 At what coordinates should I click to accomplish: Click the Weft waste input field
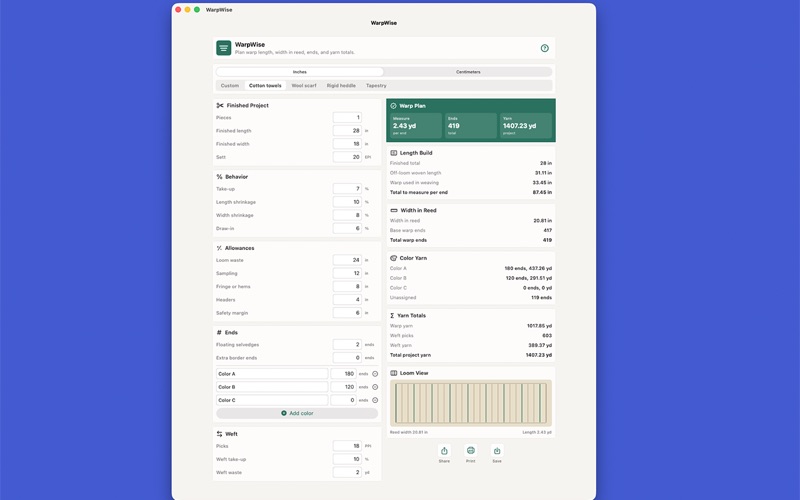click(347, 473)
